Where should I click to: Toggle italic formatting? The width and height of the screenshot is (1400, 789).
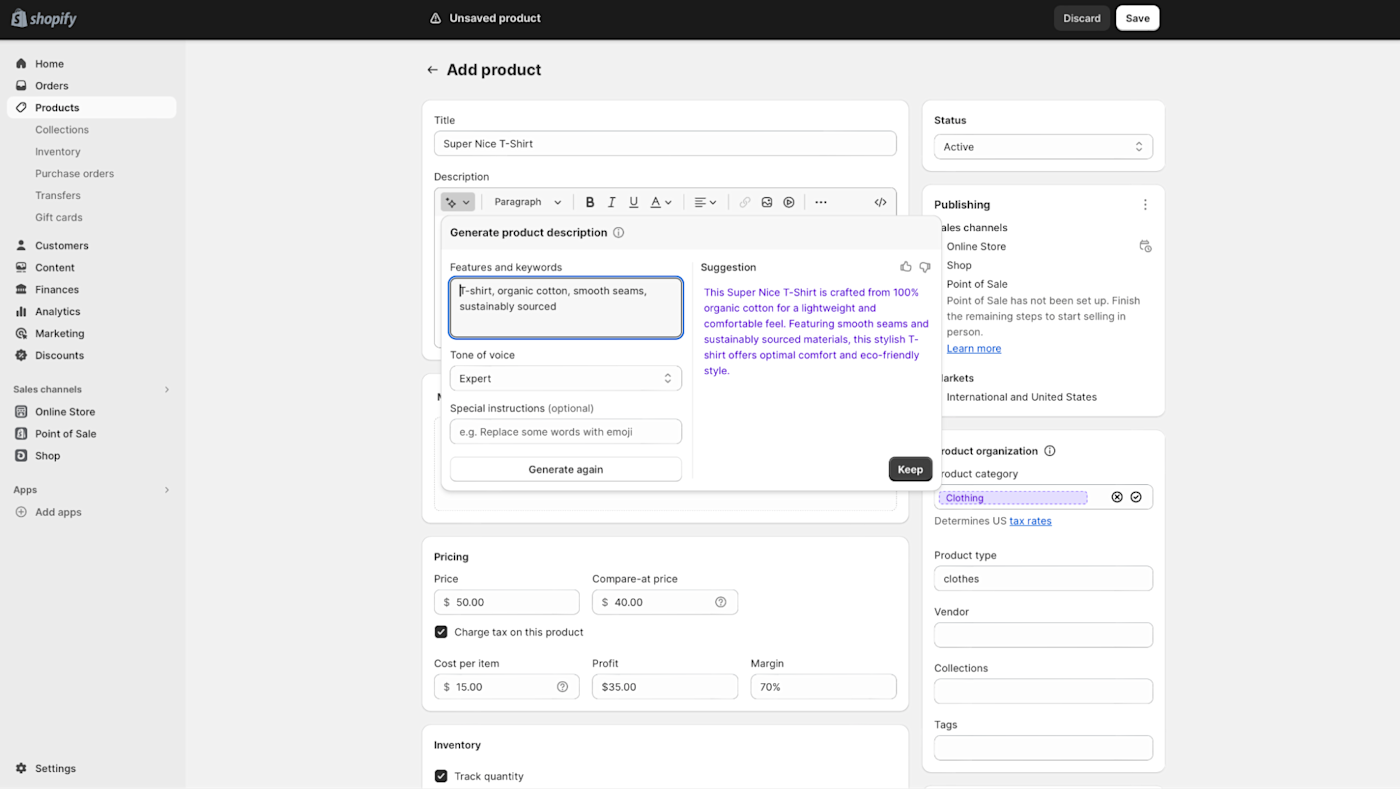click(612, 202)
